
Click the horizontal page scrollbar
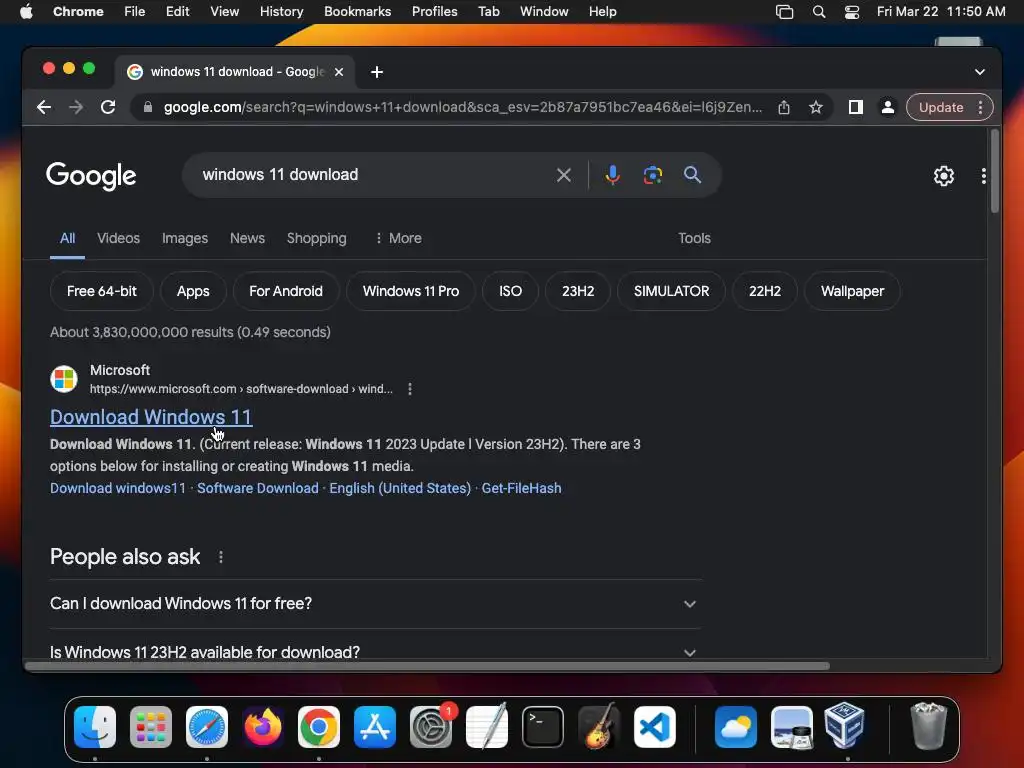(x=428, y=666)
